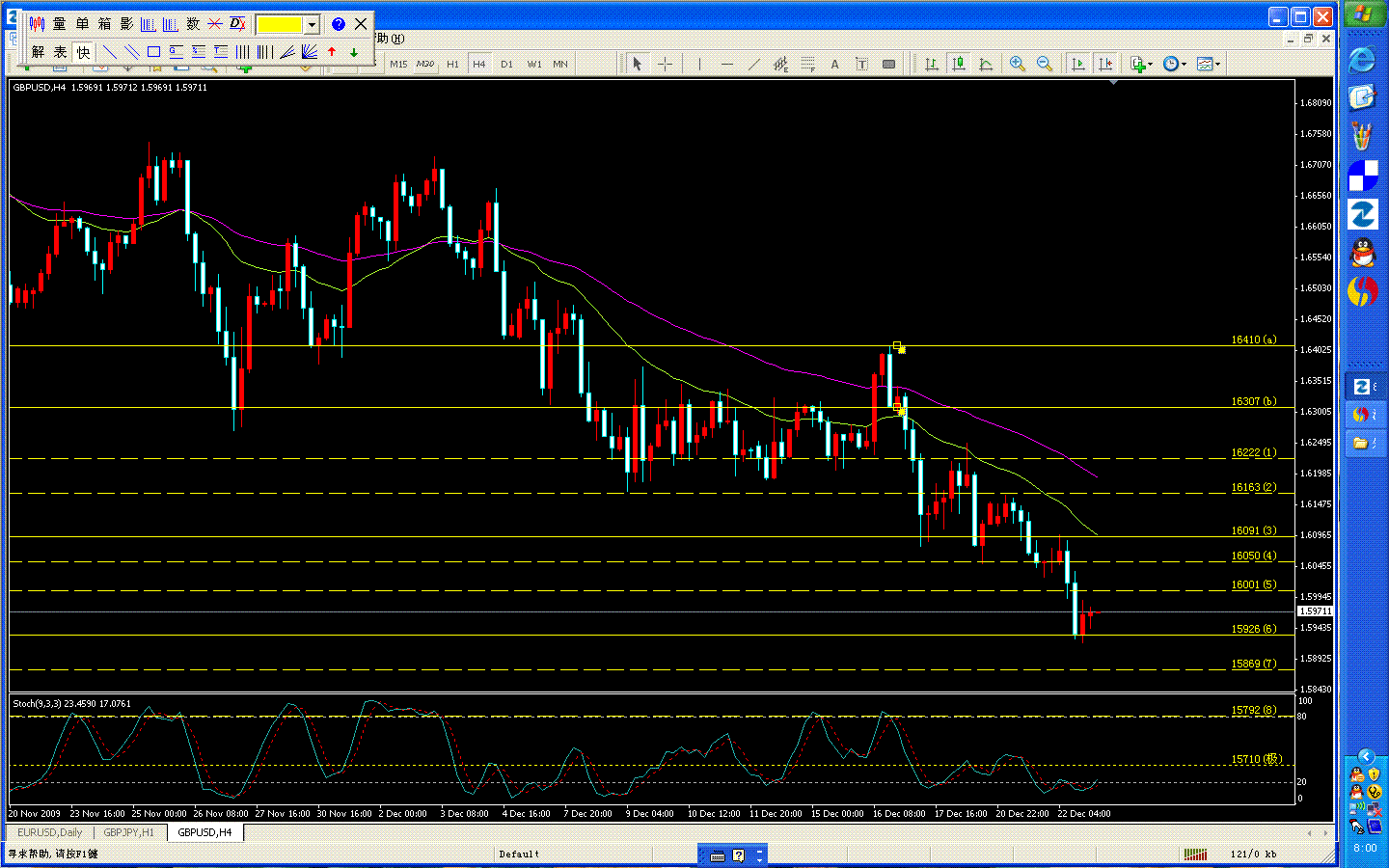Select the parallel diagonal lines tool

(131, 52)
